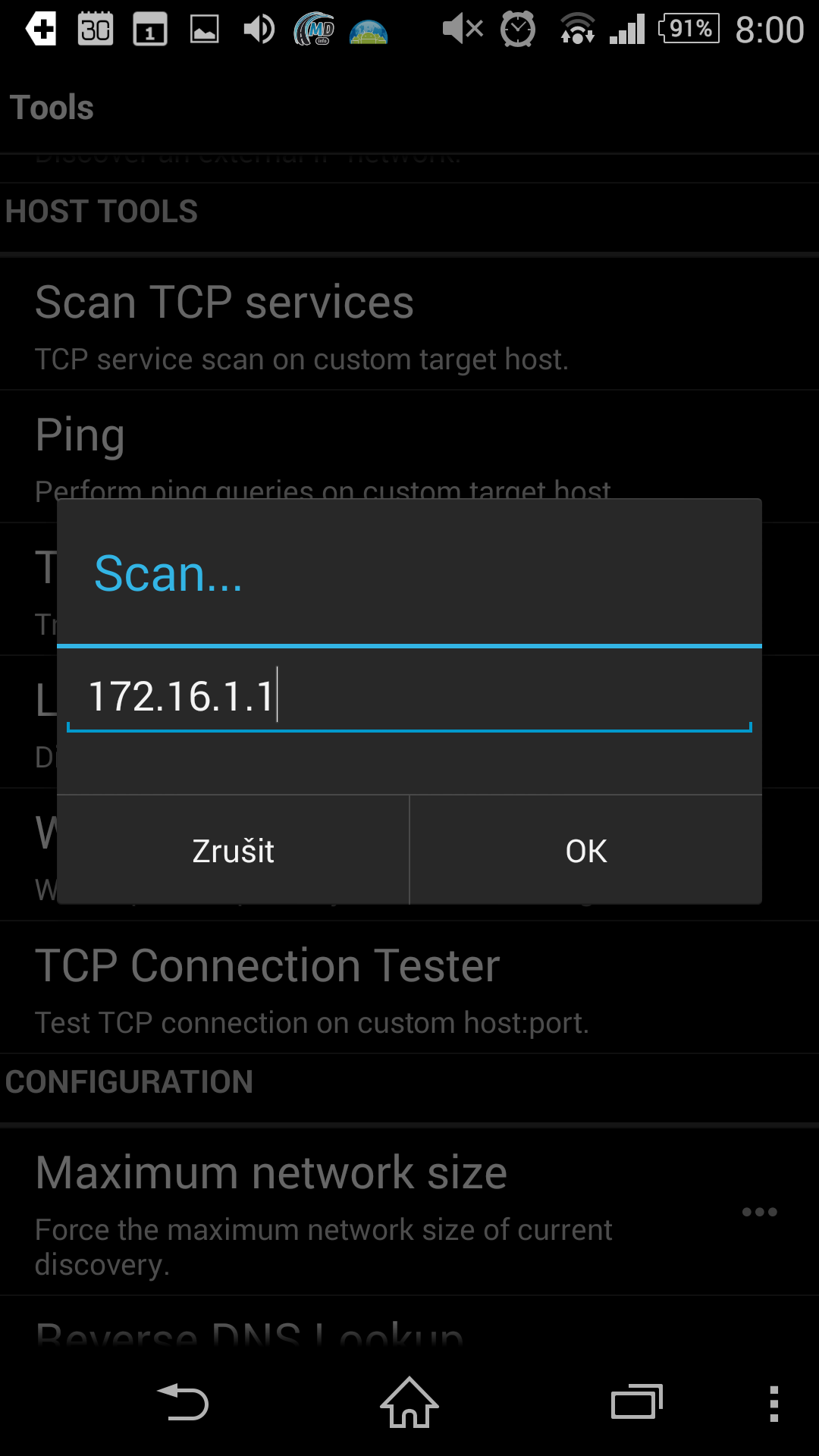Tap the picture notification icon
The image size is (819, 1456).
204,30
